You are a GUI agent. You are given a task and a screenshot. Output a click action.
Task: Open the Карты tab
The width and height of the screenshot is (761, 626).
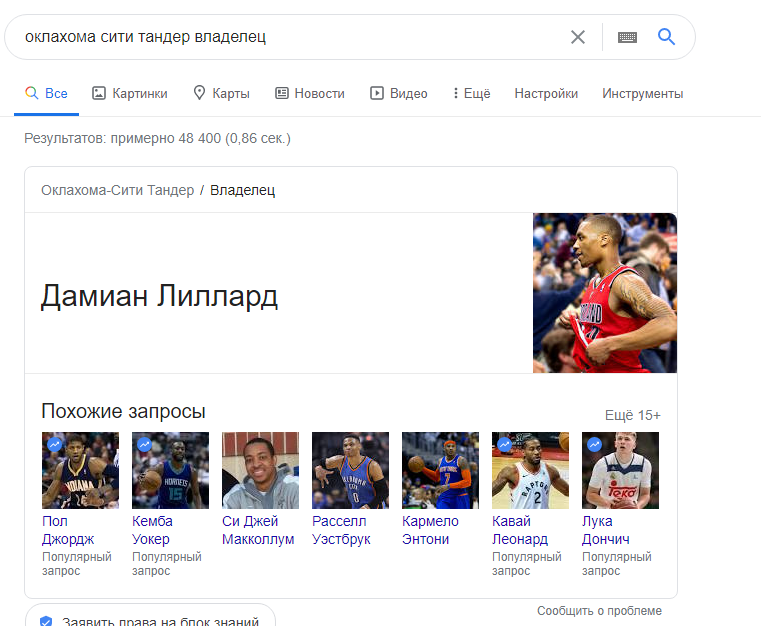pyautogui.click(x=221, y=93)
